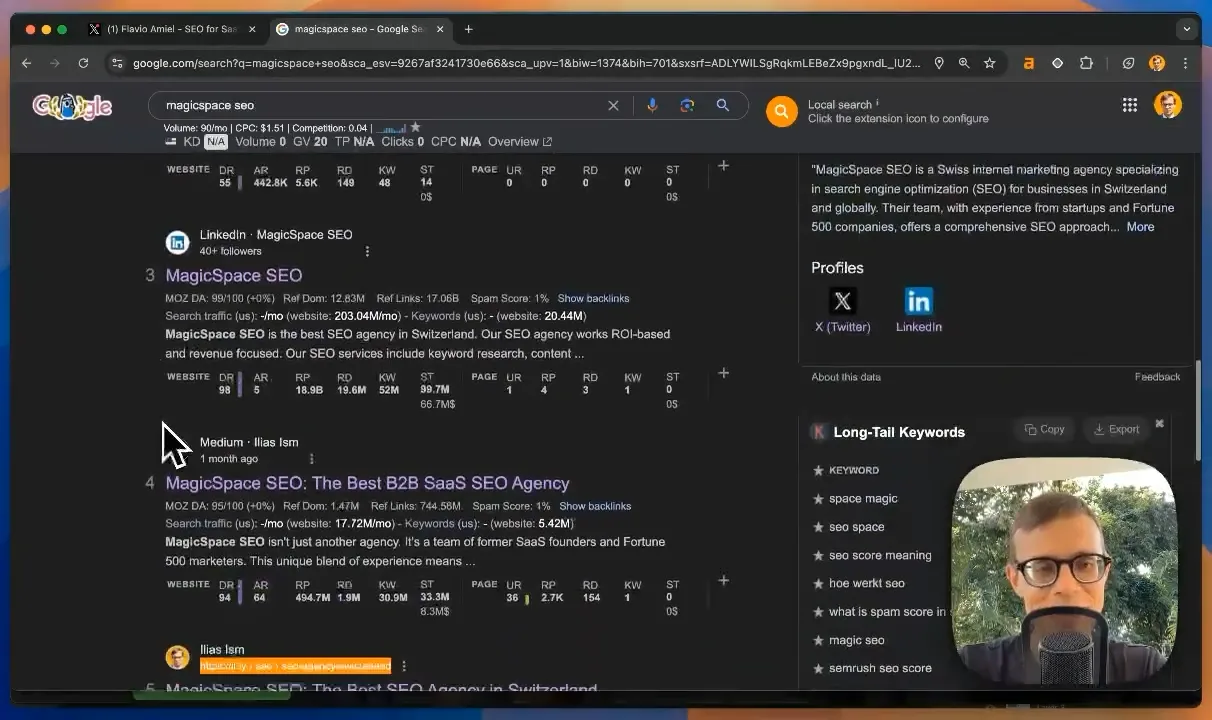Viewport: 1212px width, 720px height.
Task: Bookmark this page with the star icon
Action: [989, 63]
